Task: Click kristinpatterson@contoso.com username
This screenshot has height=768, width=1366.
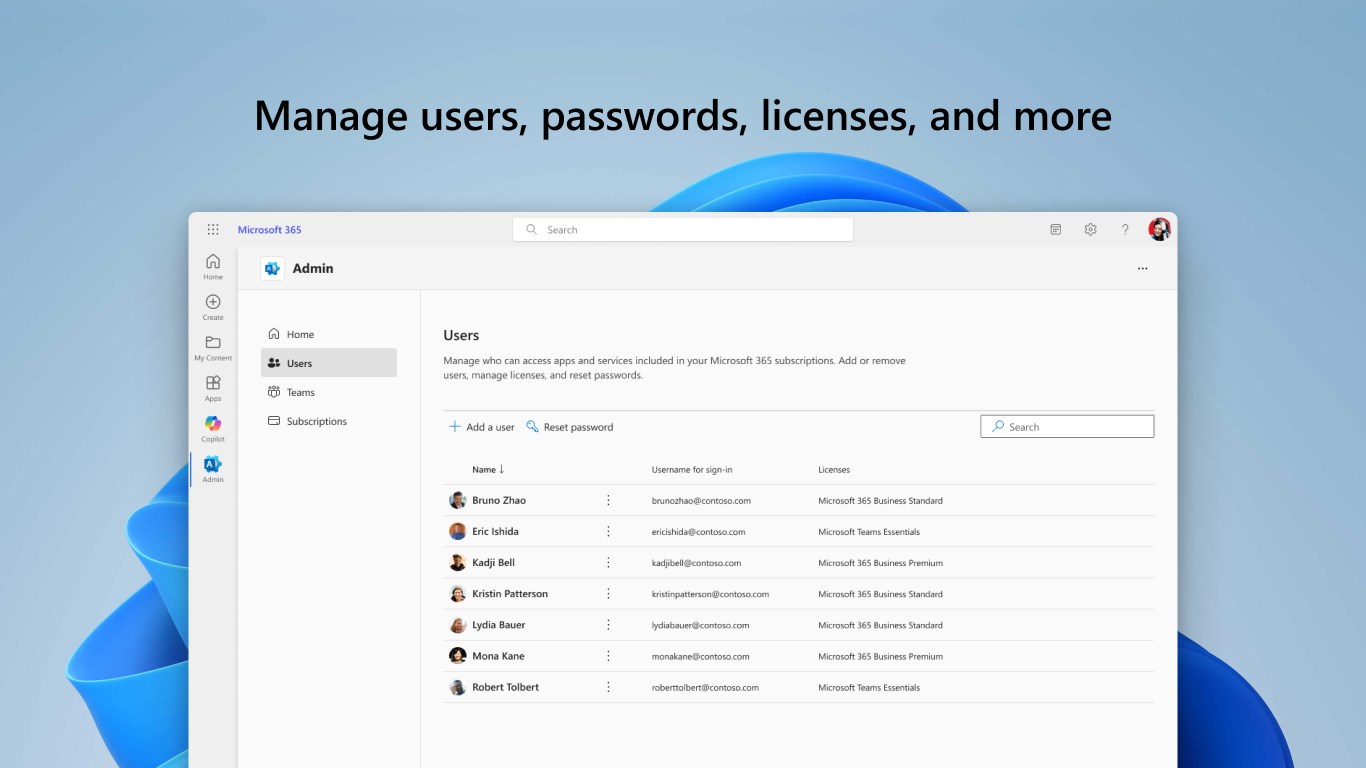Action: point(711,594)
